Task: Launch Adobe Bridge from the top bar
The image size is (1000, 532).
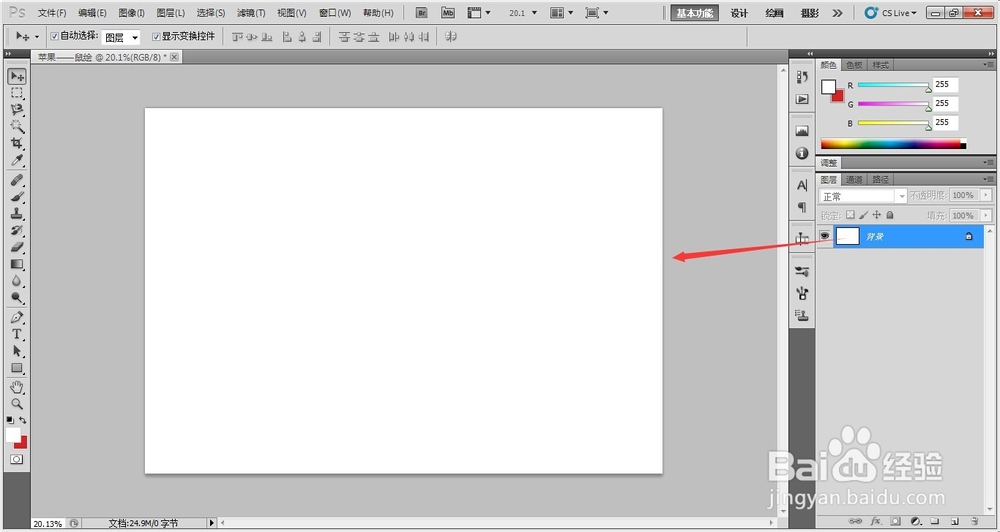Action: click(421, 13)
